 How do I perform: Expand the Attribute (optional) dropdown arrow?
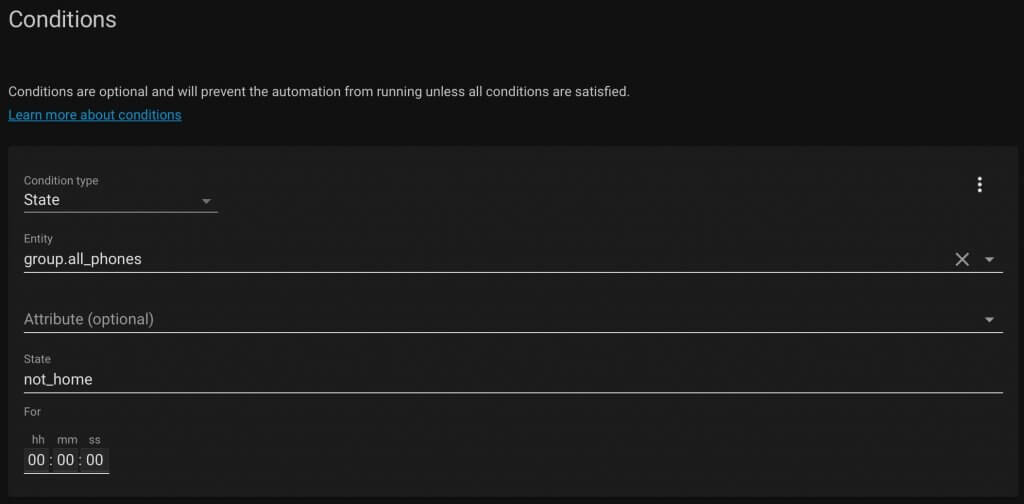coord(989,320)
